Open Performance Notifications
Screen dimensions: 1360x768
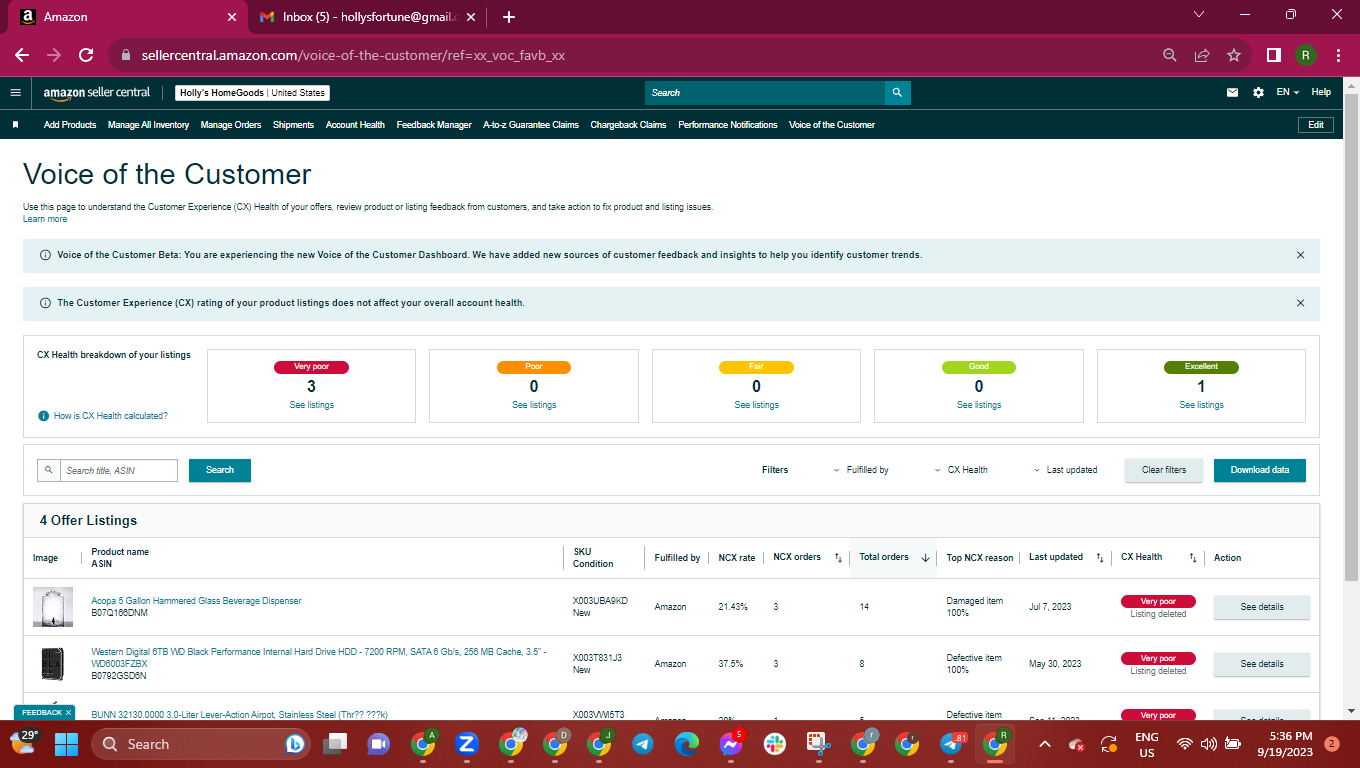click(x=728, y=125)
